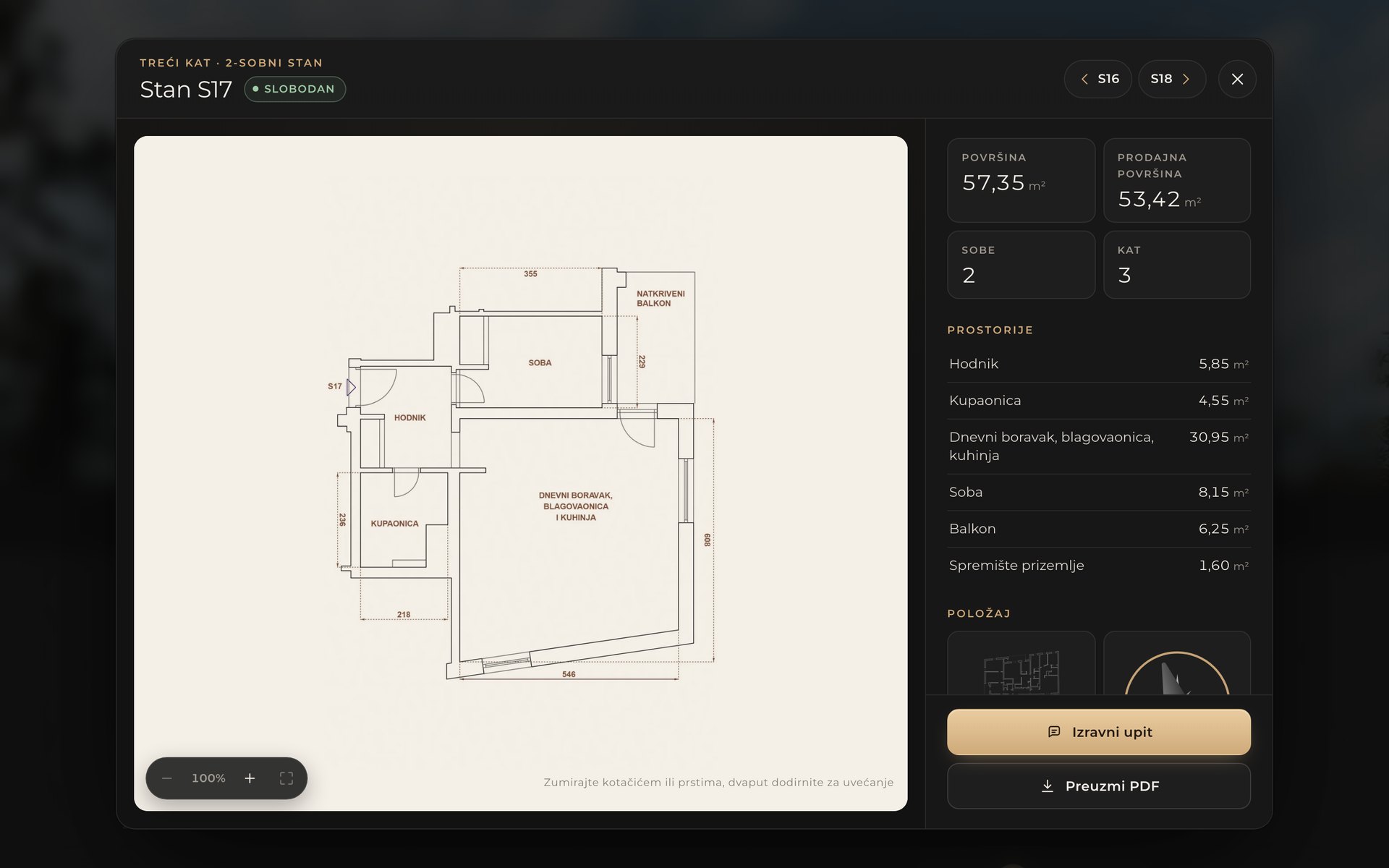
Task: Click the HODNIK label on floor plan
Action: click(x=409, y=418)
